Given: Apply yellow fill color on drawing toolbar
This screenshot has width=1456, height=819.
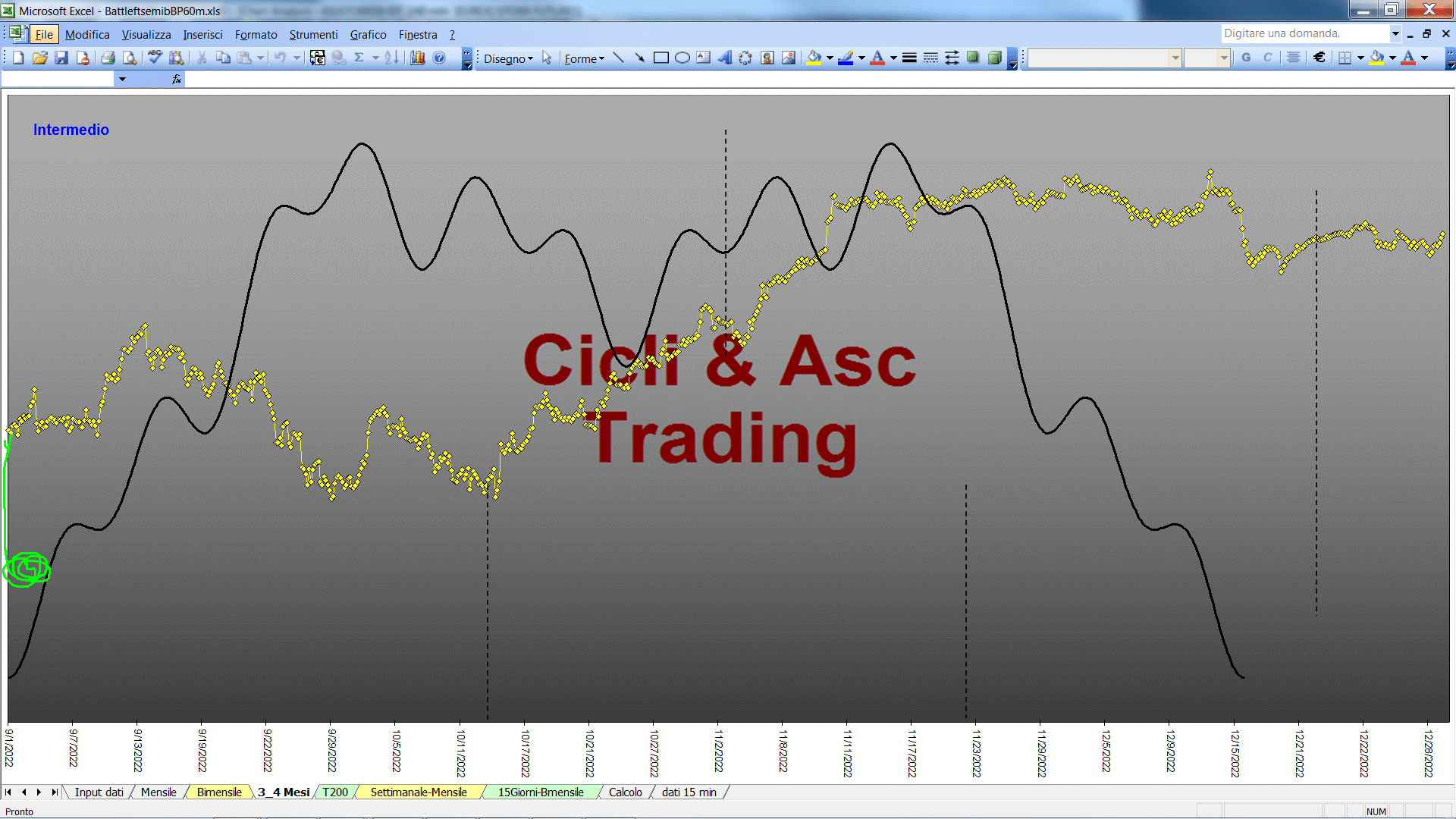Looking at the screenshot, I should 814,58.
